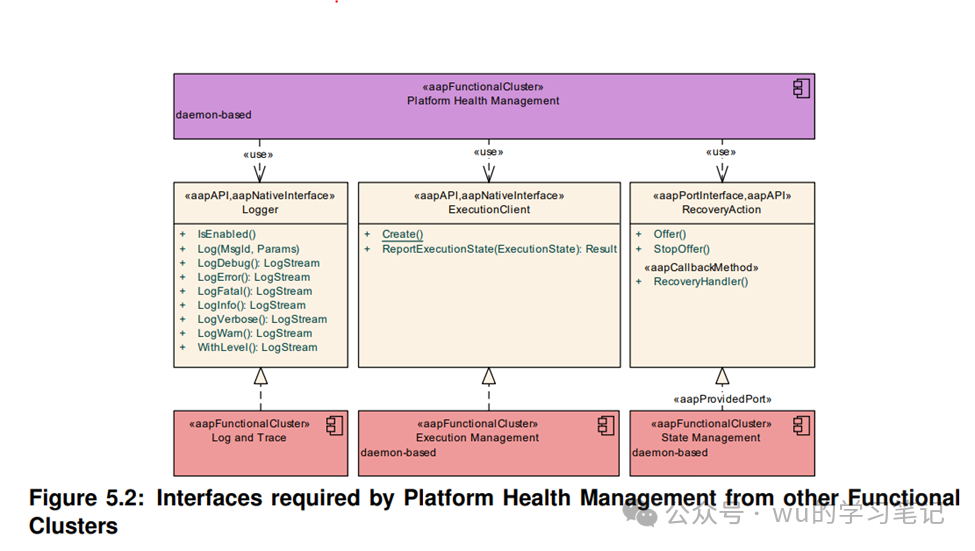The image size is (975, 551).
Task: Click the IsEnabled() method
Action: 226,234
